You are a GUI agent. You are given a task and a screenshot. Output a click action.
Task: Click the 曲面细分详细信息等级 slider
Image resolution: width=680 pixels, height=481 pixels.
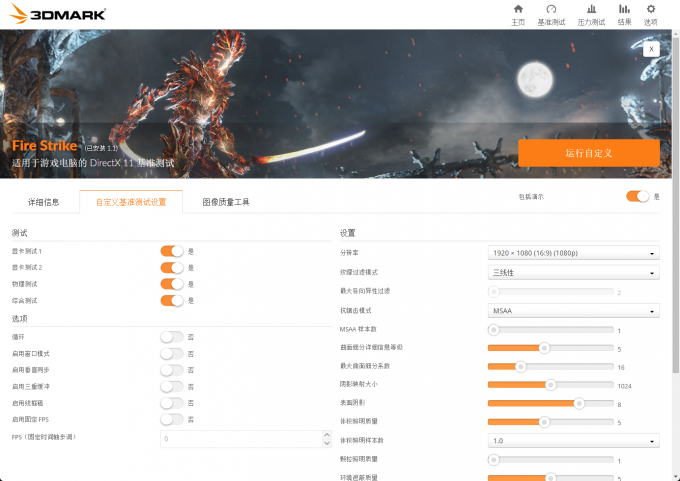550,348
